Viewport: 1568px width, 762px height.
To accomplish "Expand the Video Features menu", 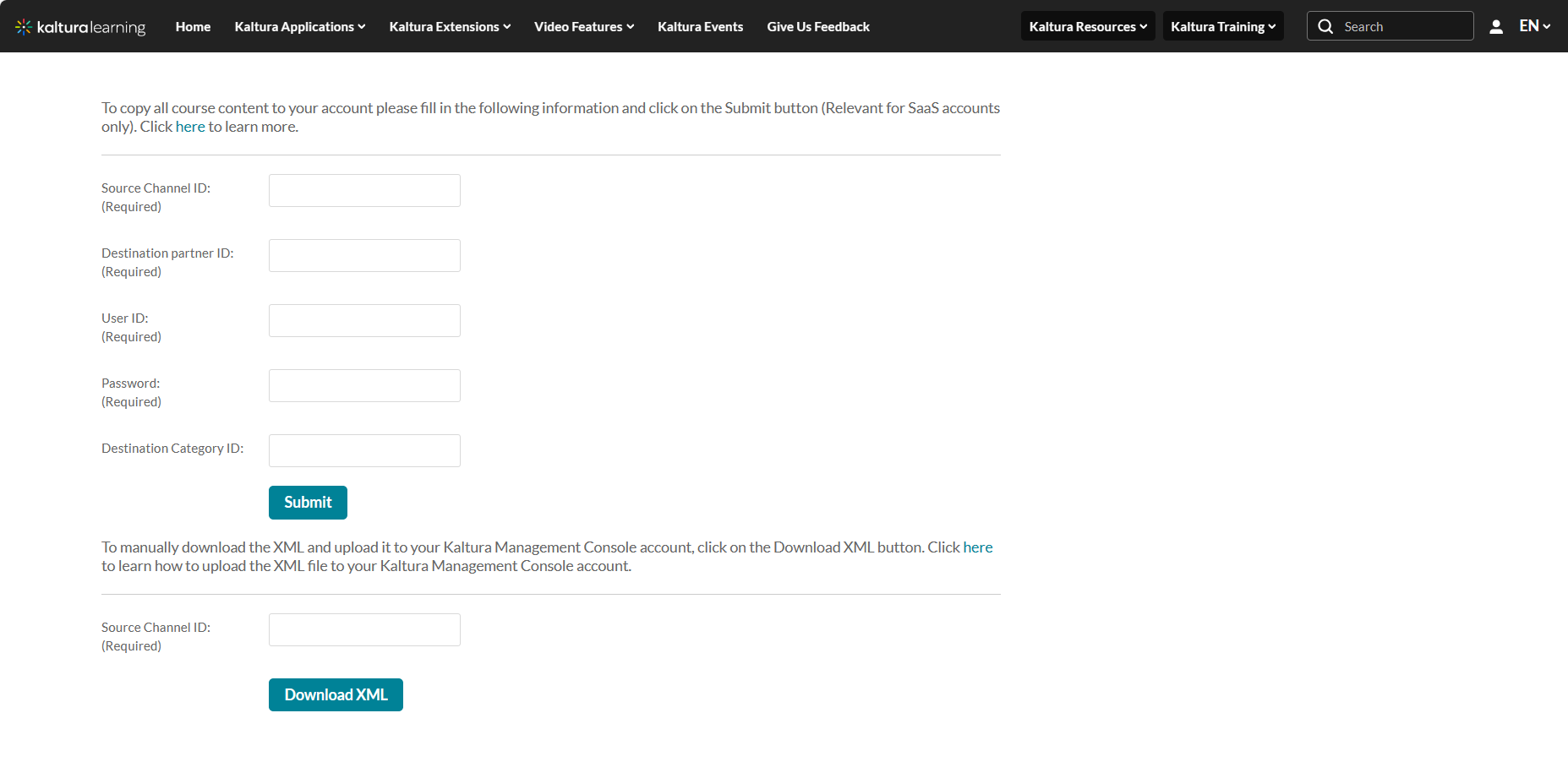I will pos(584,27).
